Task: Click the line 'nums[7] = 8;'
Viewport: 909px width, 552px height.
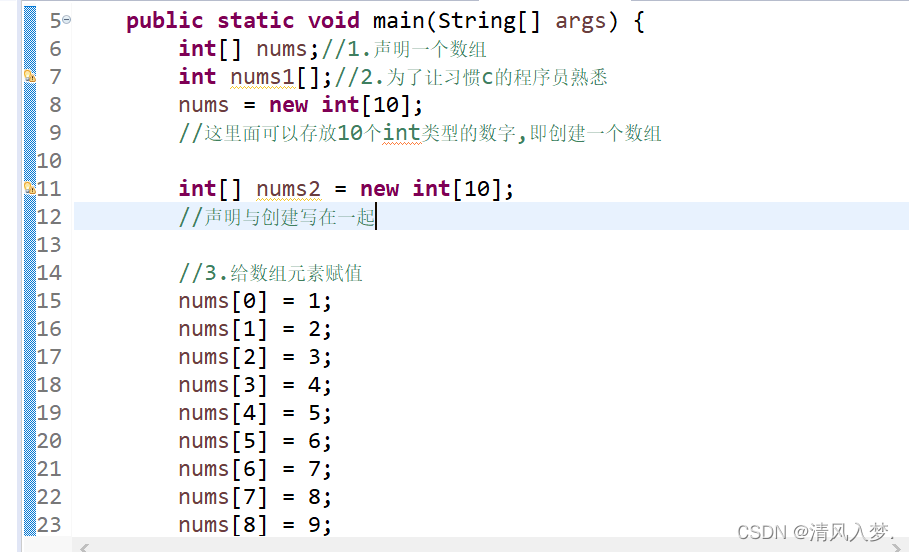Action: pos(255,496)
